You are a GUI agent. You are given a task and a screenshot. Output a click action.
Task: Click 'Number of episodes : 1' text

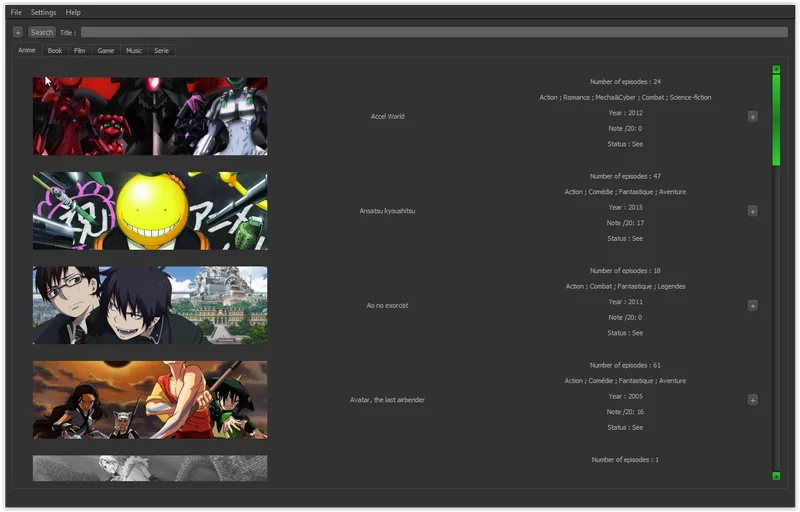(625, 459)
